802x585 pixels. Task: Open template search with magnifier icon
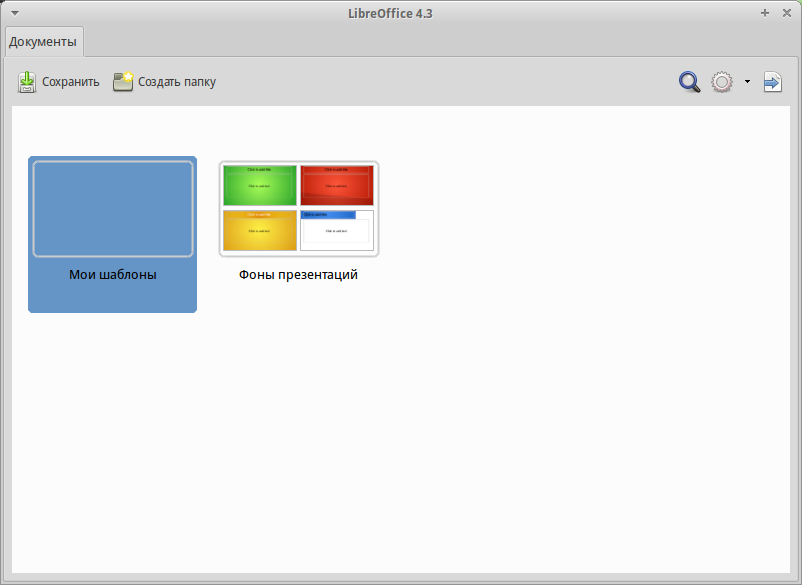(x=689, y=82)
